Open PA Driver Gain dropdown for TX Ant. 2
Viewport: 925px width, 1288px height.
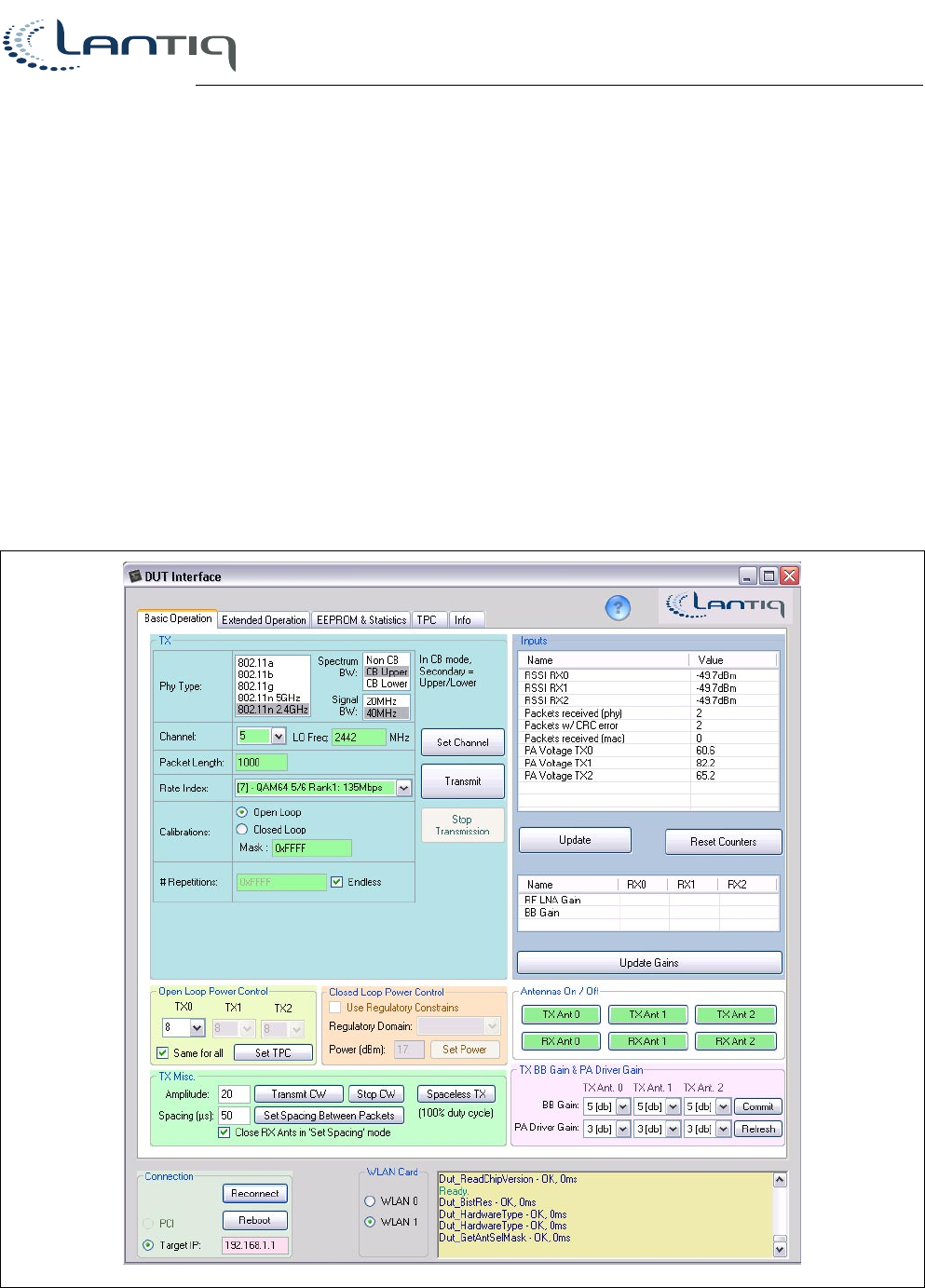(723, 1129)
